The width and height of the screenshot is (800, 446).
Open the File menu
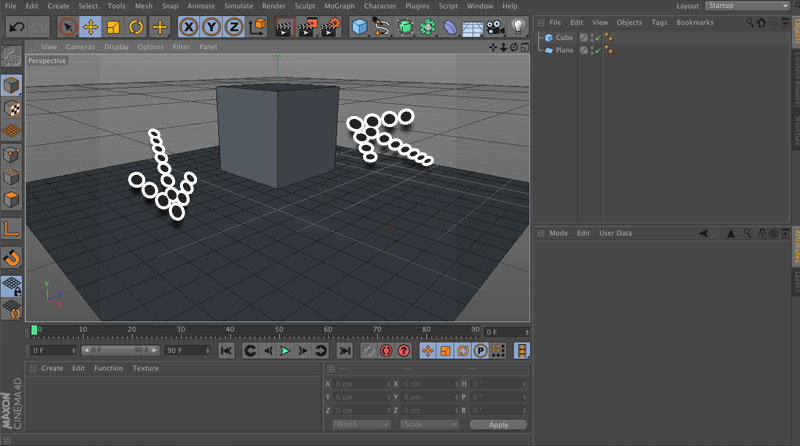(10, 6)
